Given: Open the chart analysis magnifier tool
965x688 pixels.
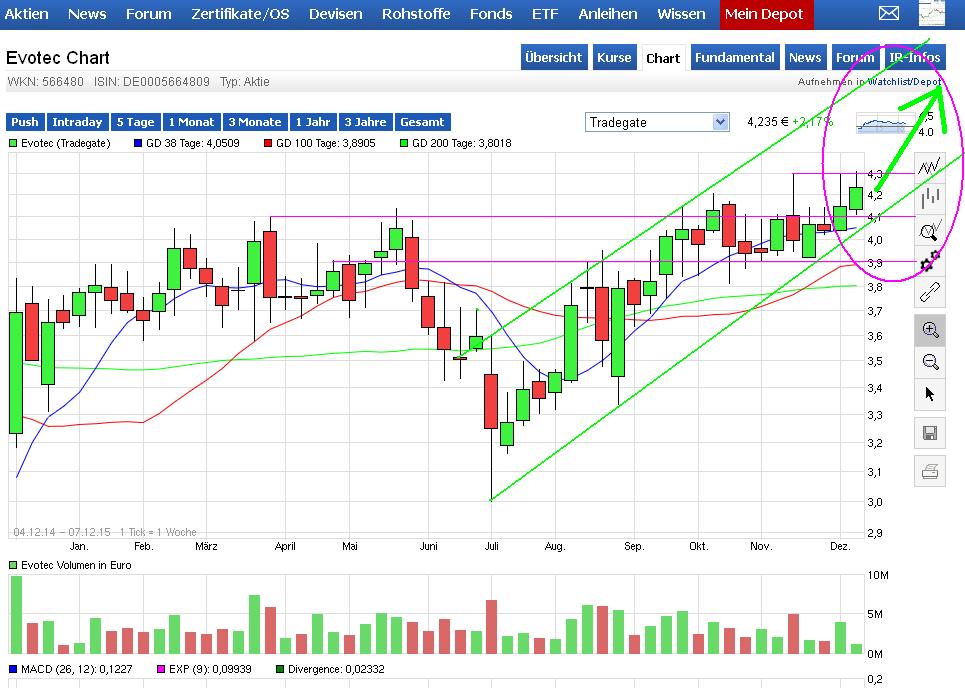Looking at the screenshot, I should coord(929,230).
